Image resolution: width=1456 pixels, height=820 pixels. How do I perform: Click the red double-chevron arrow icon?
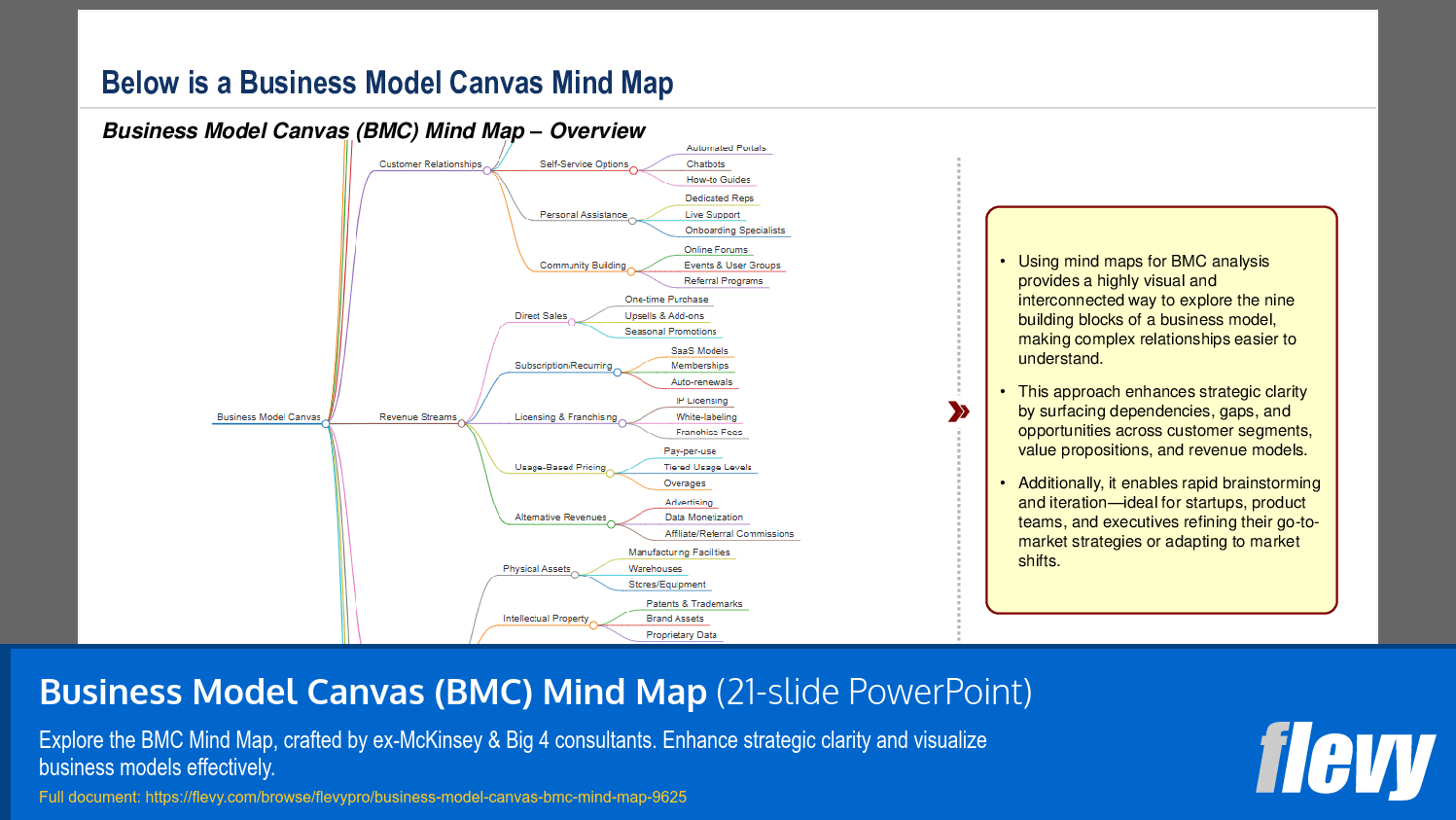coord(959,411)
